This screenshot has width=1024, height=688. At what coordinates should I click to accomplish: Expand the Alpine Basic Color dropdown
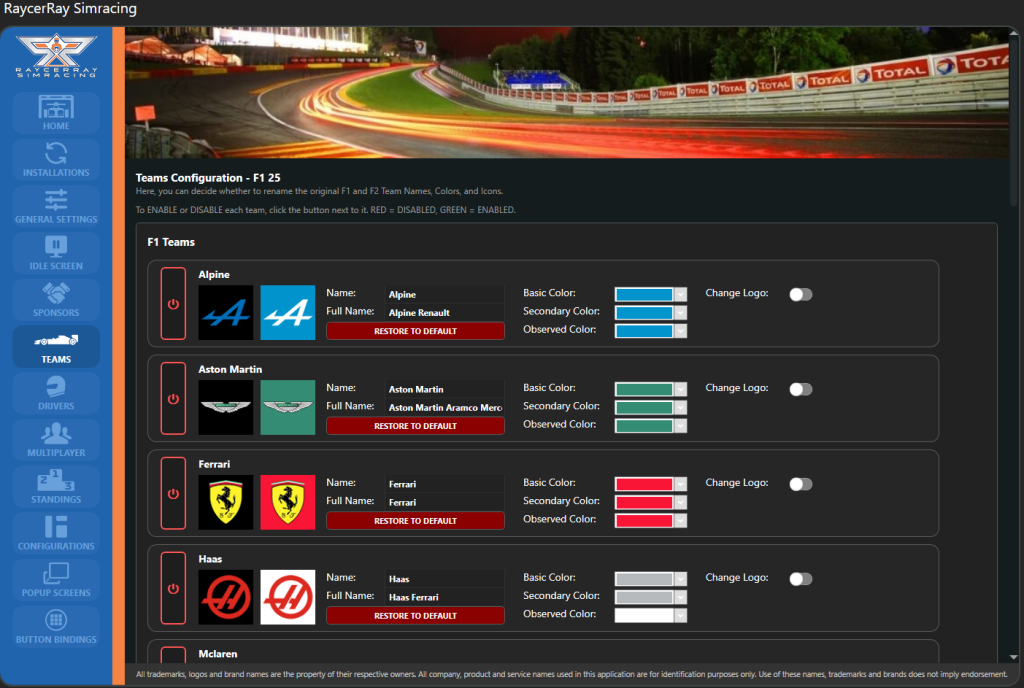point(681,294)
